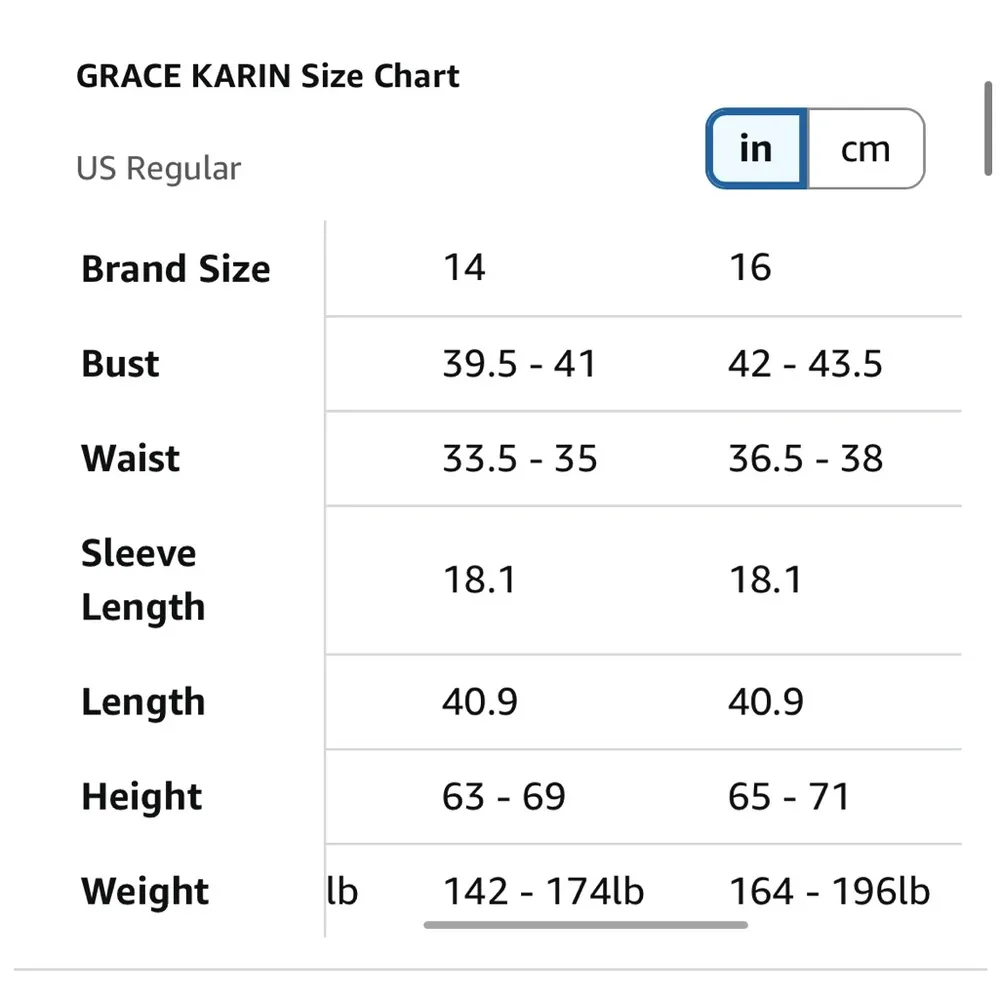The image size is (1000, 1000).
Task: Click the Bust row label
Action: click(119, 364)
